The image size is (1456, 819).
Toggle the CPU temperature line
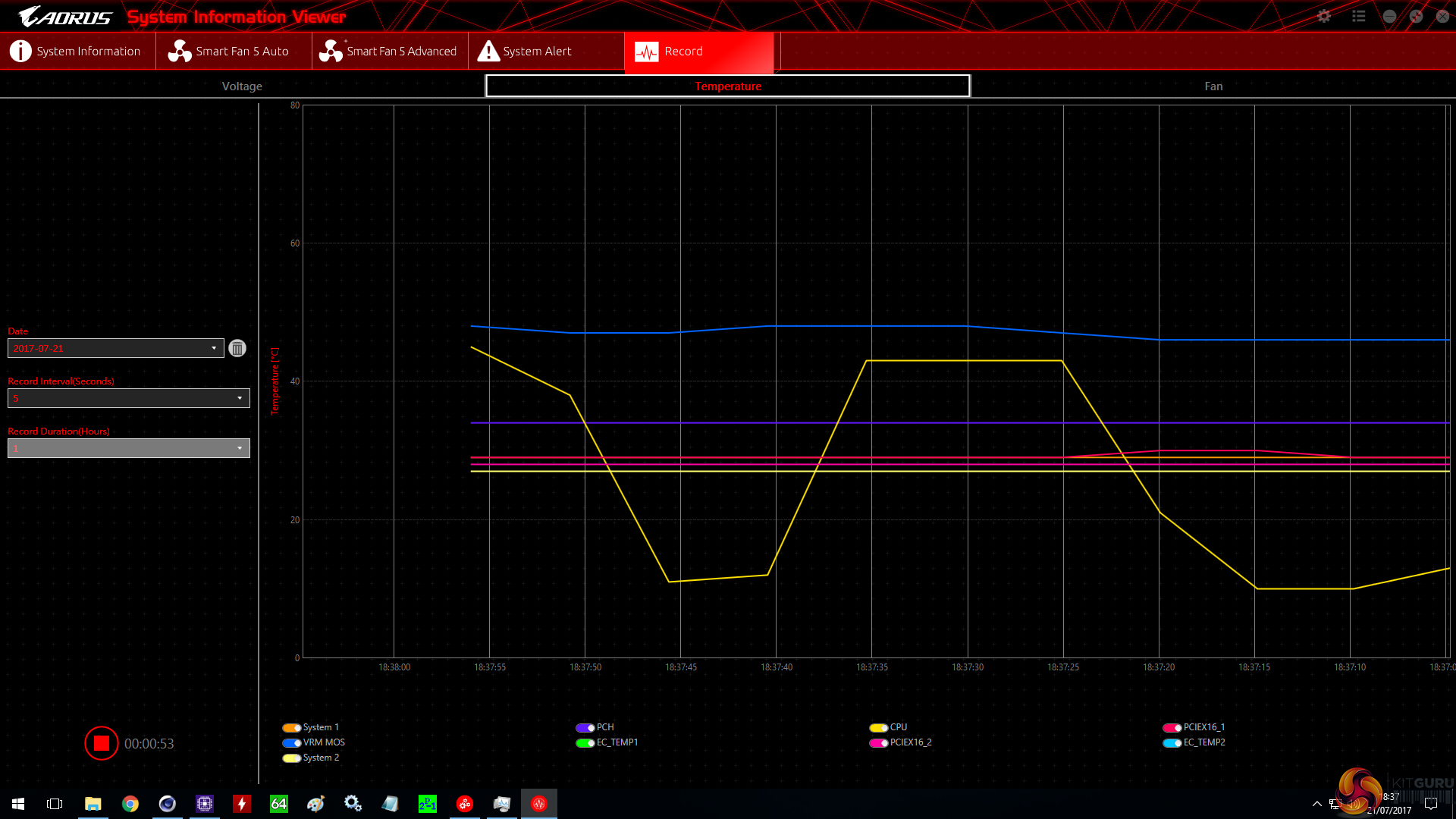[x=879, y=728]
